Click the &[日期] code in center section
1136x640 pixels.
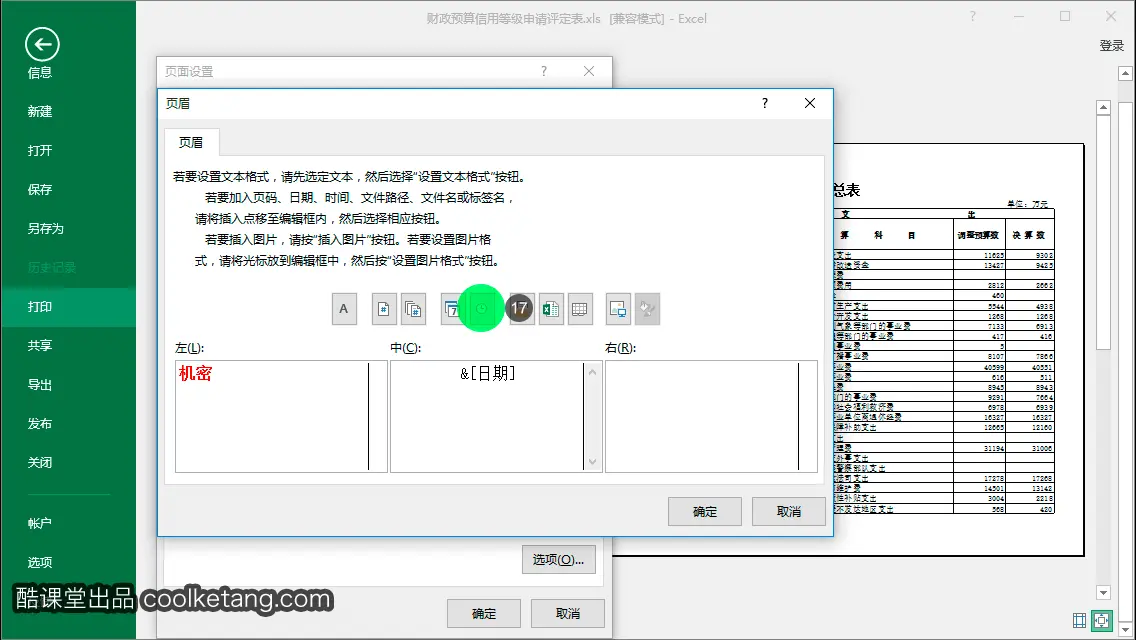pyautogui.click(x=488, y=373)
